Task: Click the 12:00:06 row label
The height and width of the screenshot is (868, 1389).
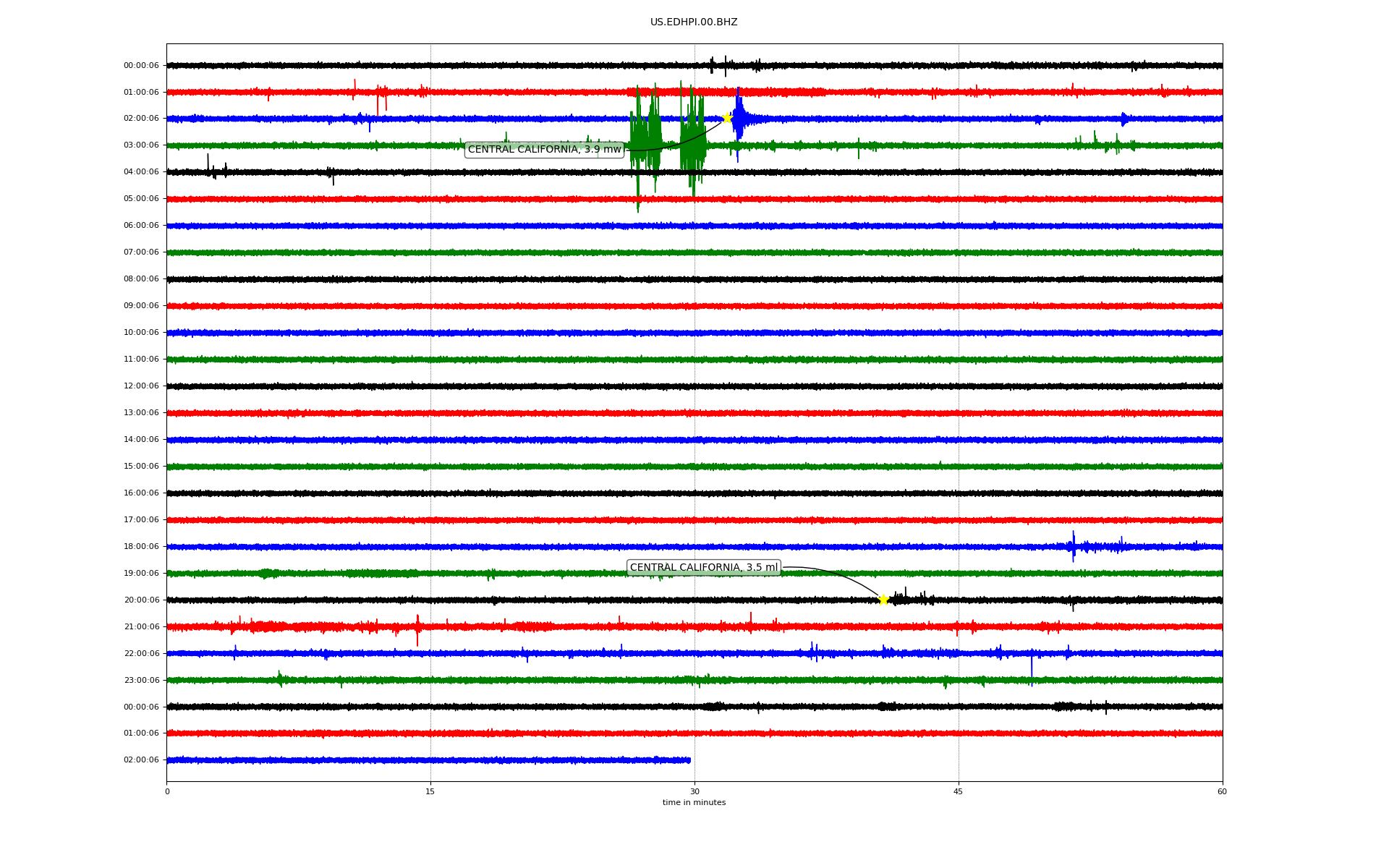Action: [x=141, y=386]
